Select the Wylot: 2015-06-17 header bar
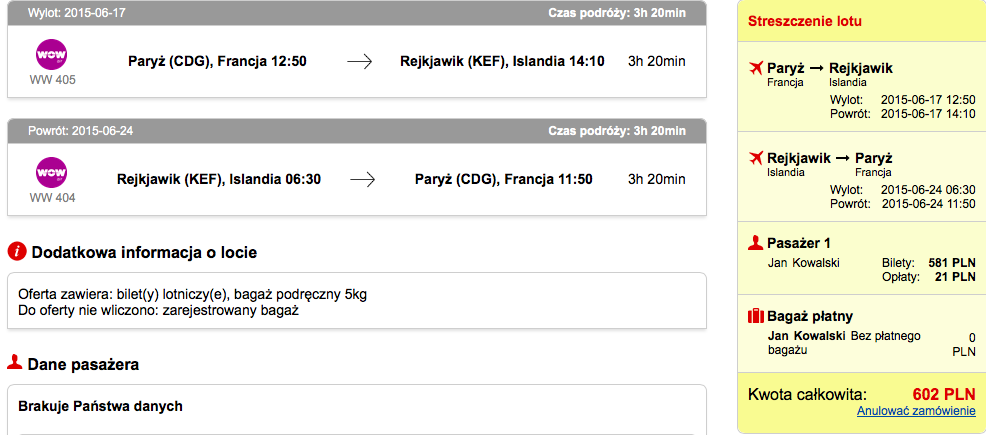Image resolution: width=986 pixels, height=435 pixels. (x=357, y=13)
